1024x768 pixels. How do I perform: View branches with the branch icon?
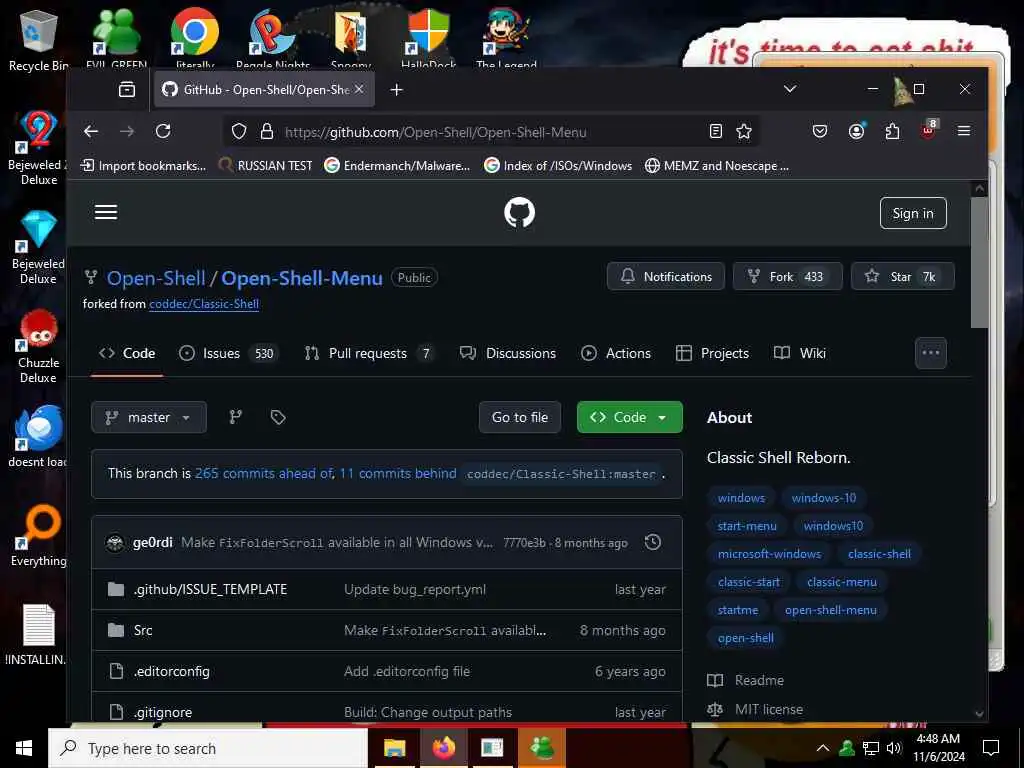point(236,417)
